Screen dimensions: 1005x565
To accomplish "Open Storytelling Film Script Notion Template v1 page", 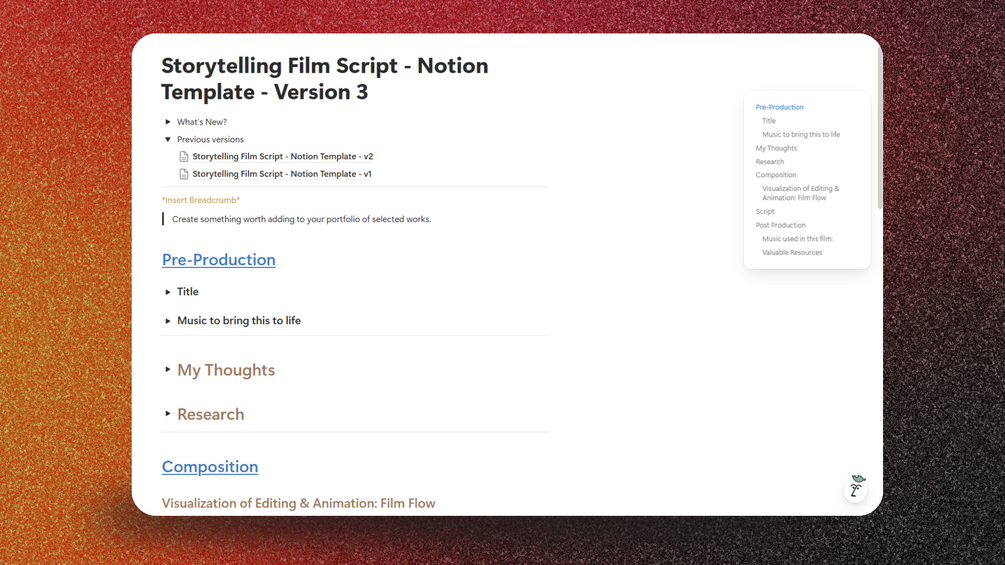I will pyautogui.click(x=282, y=174).
